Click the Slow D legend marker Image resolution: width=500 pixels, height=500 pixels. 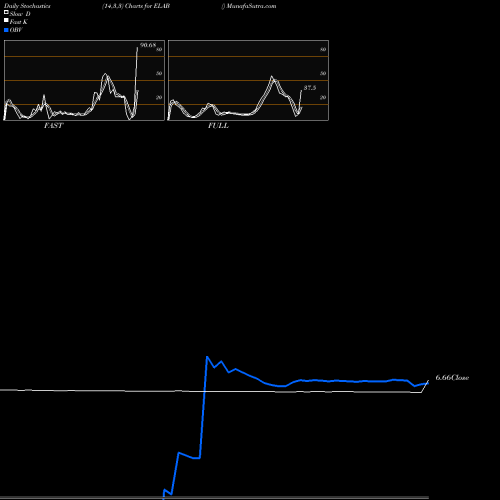[x=6, y=12]
